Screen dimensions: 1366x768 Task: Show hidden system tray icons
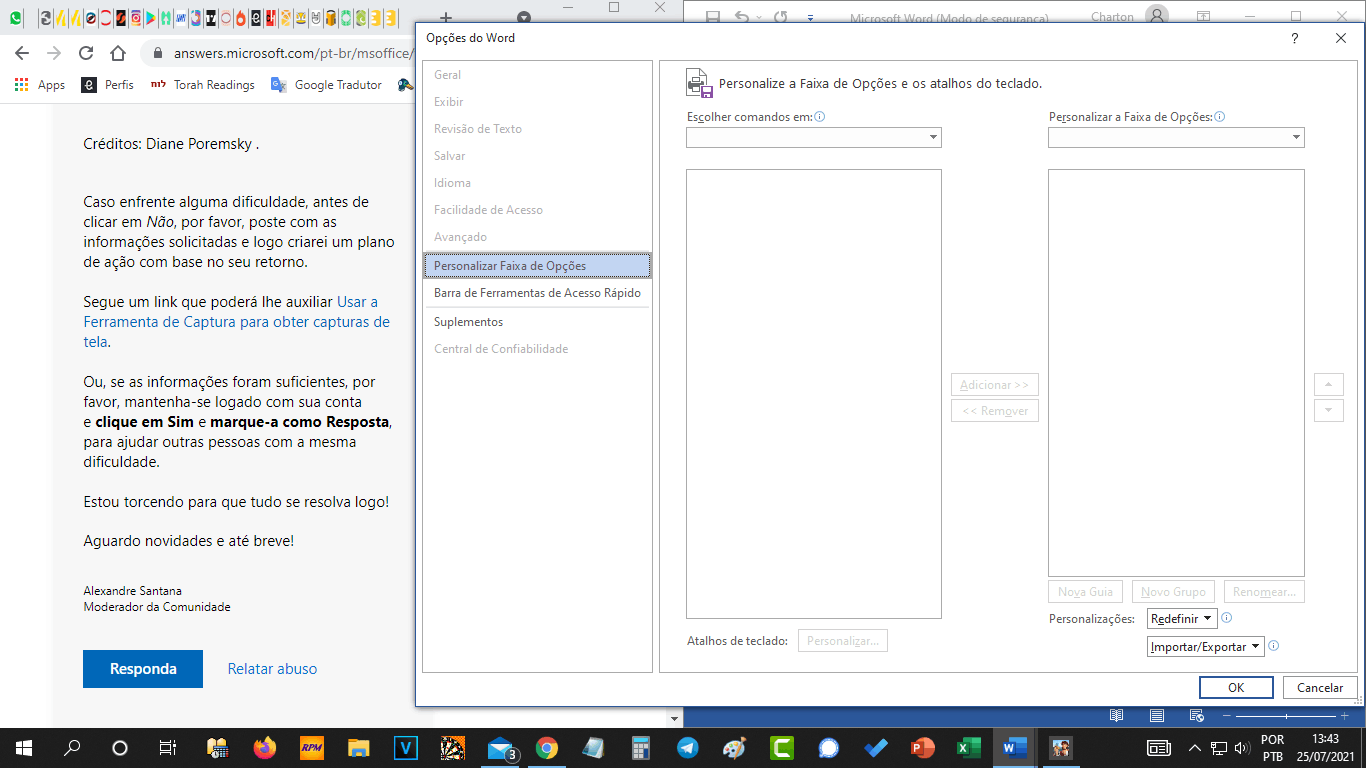tap(1194, 748)
